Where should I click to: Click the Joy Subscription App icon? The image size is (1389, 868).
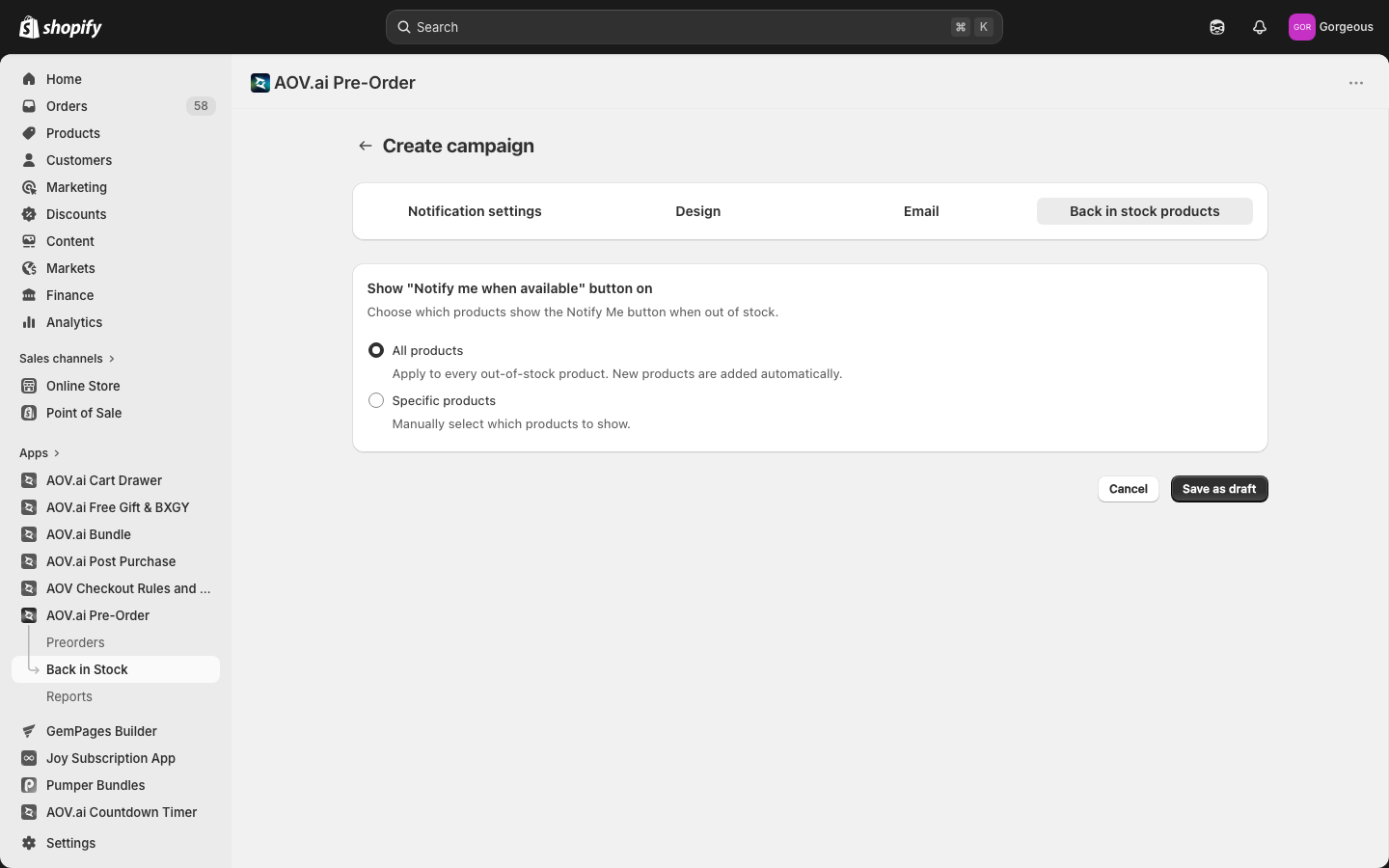[29, 758]
